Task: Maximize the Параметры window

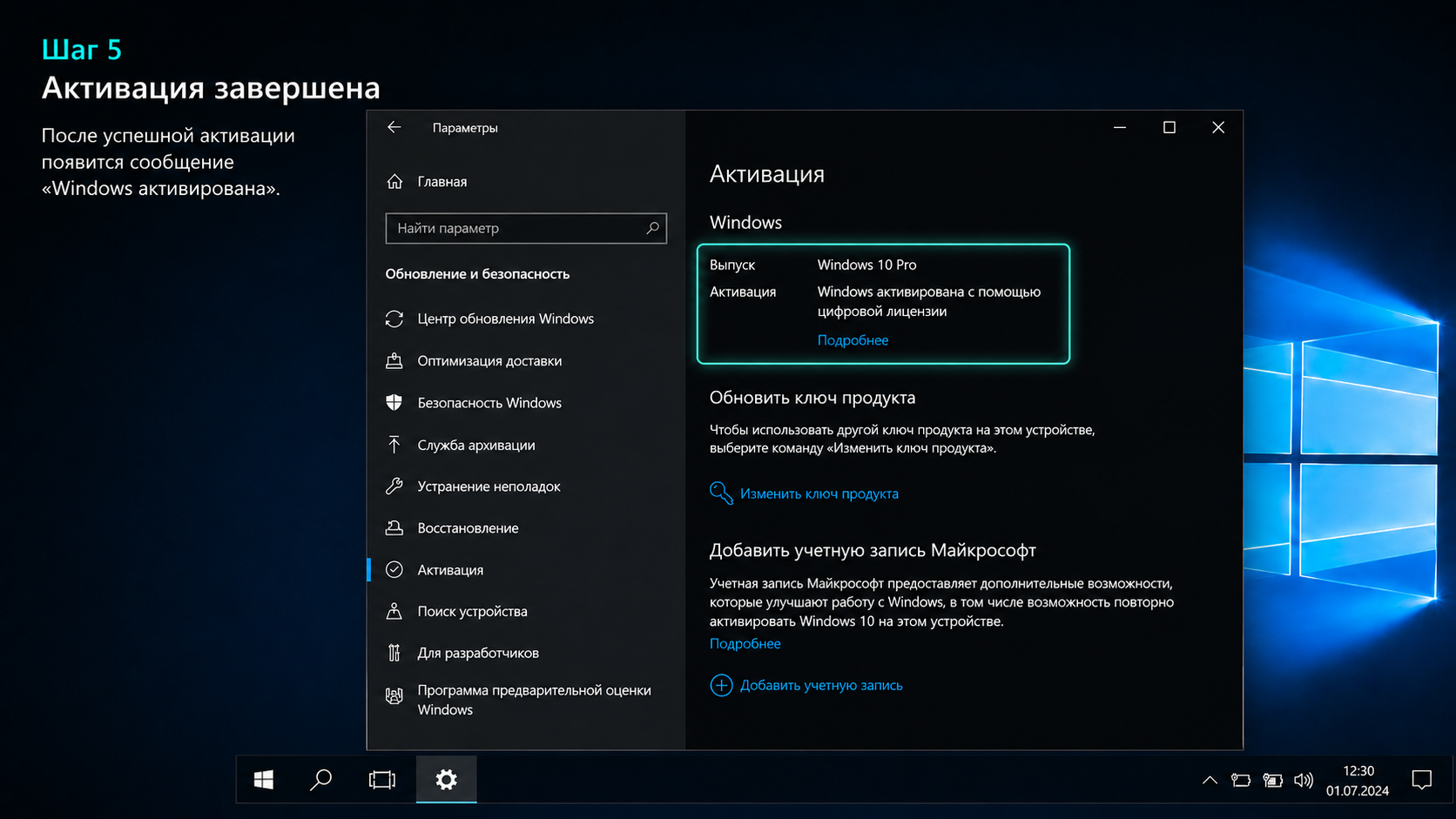Action: coord(1170,127)
